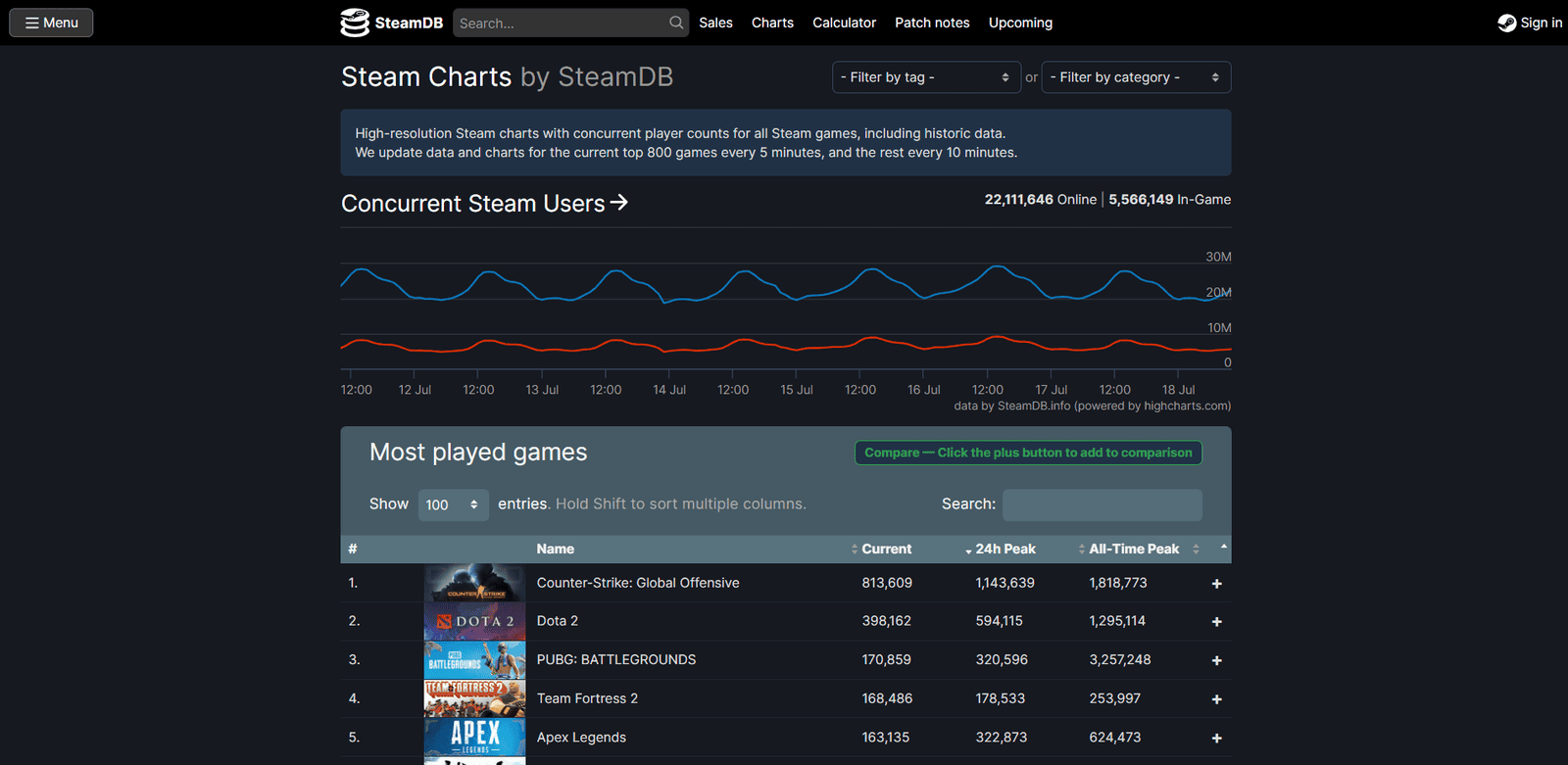
Task: Click the search magnifier icon
Action: click(x=676, y=23)
